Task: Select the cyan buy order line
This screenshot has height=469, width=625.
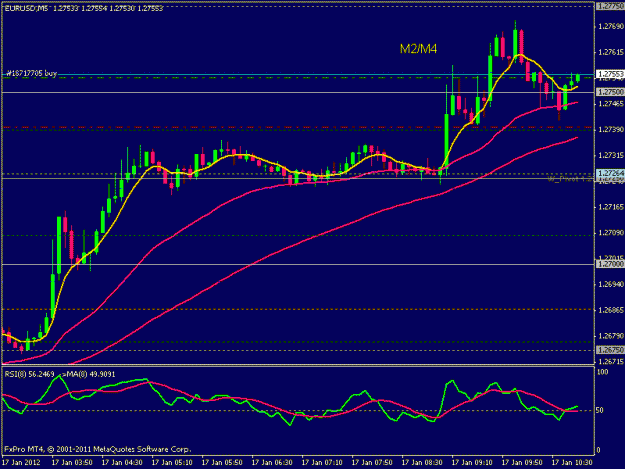Action: pos(298,75)
